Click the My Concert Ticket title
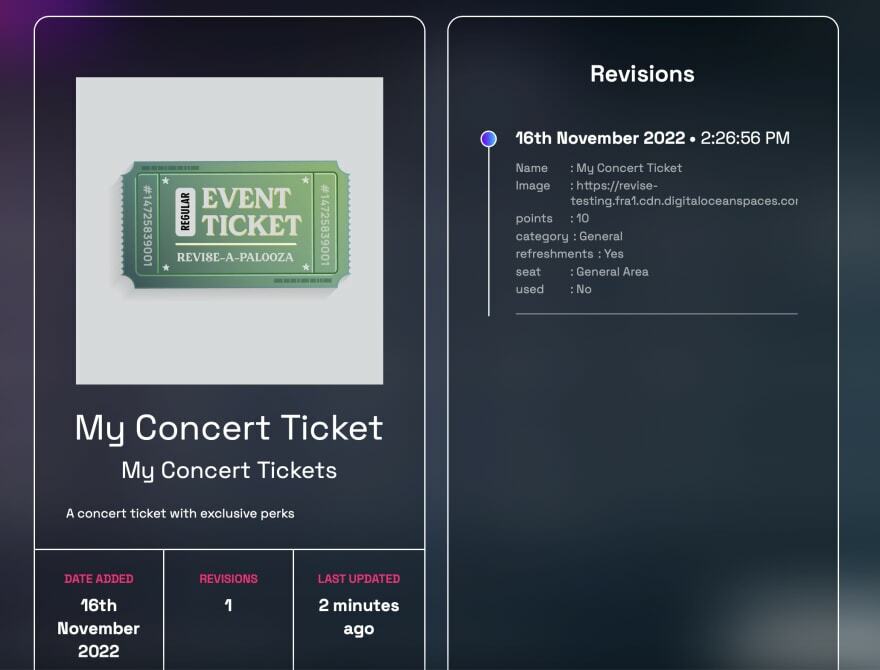Screen dimensions: 880x670 click(229, 427)
